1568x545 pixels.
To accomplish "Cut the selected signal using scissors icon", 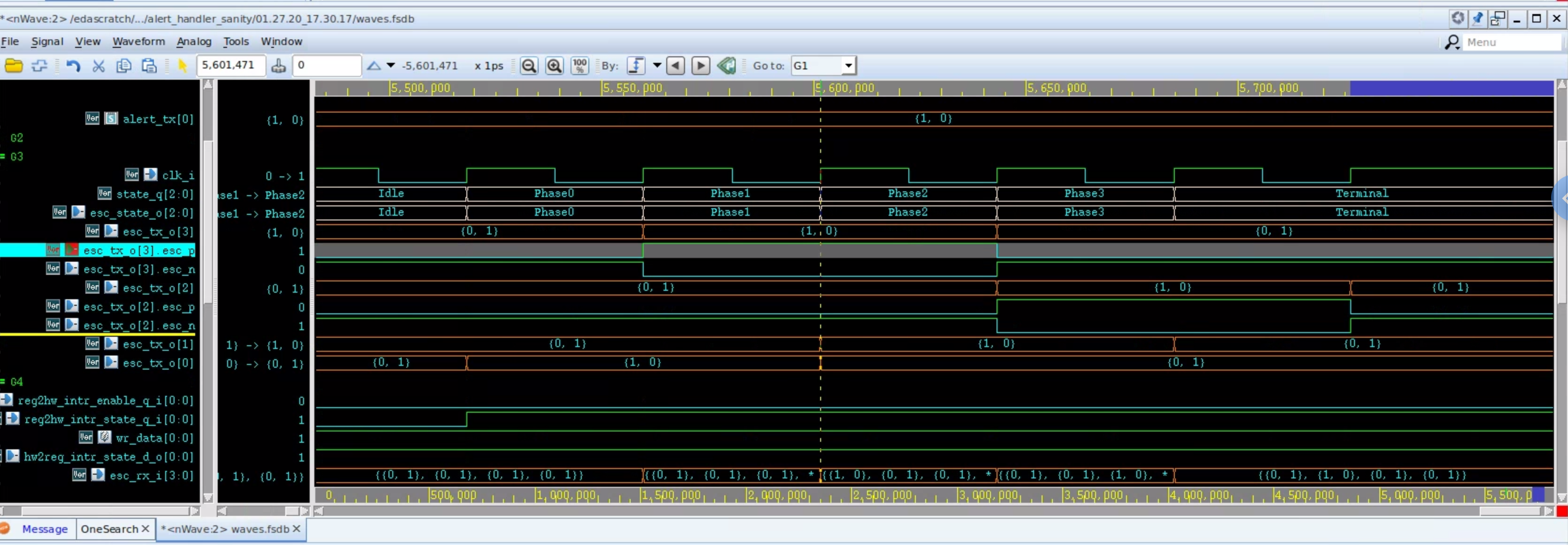I will pos(99,66).
